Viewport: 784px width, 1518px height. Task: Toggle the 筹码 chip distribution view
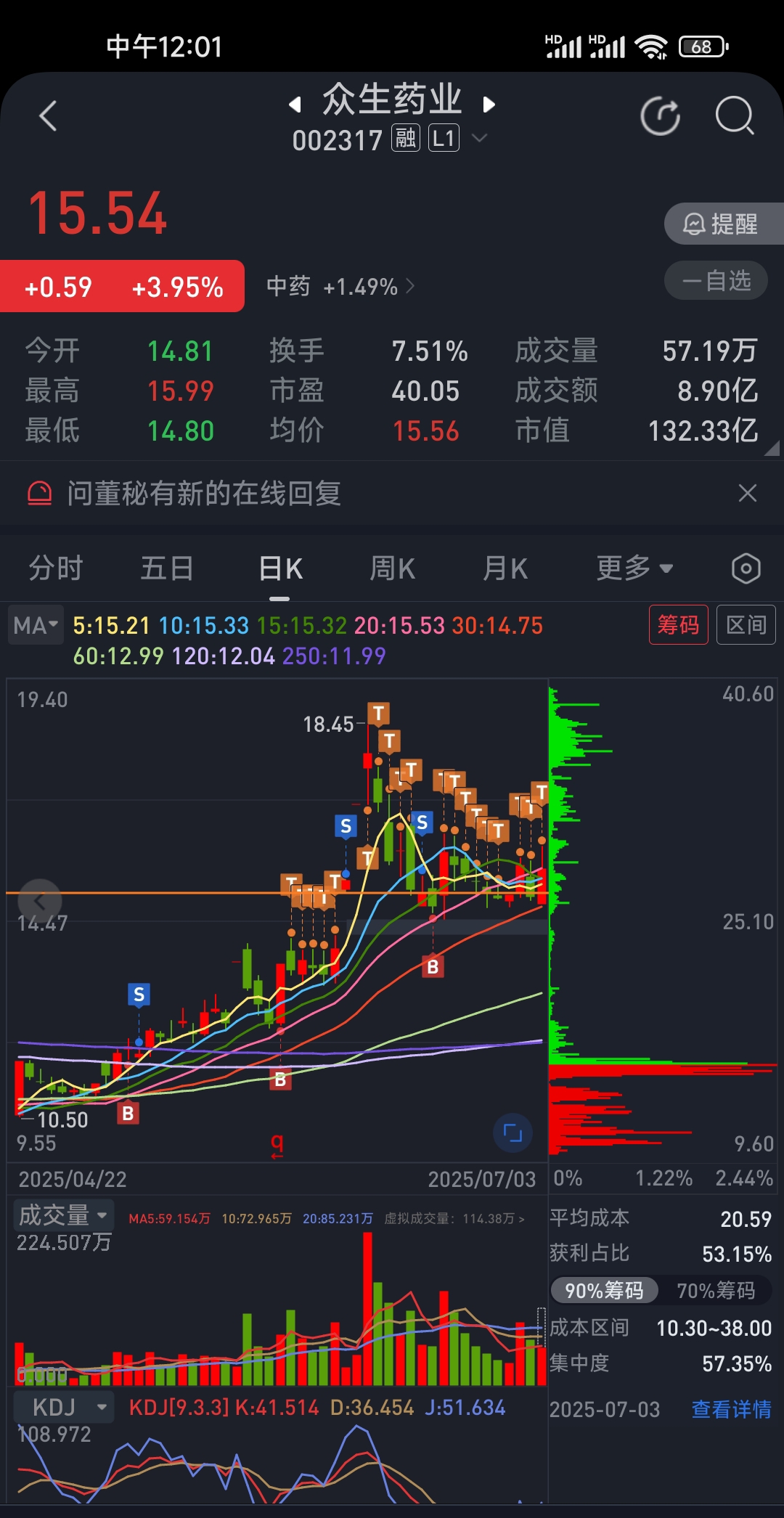(x=678, y=624)
